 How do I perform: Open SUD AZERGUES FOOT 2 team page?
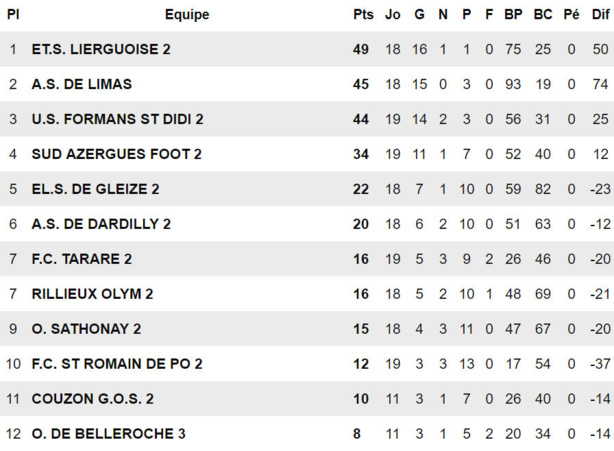click(116, 154)
